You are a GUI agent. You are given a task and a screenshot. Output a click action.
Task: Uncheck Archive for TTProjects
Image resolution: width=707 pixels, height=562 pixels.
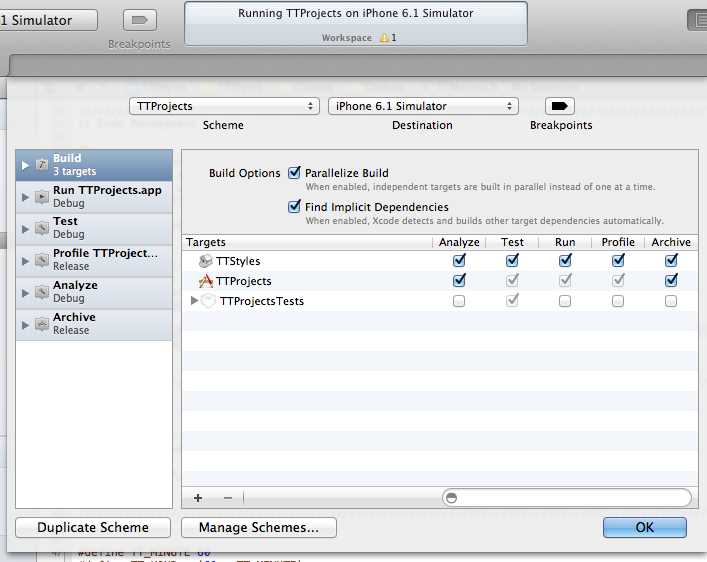point(671,280)
